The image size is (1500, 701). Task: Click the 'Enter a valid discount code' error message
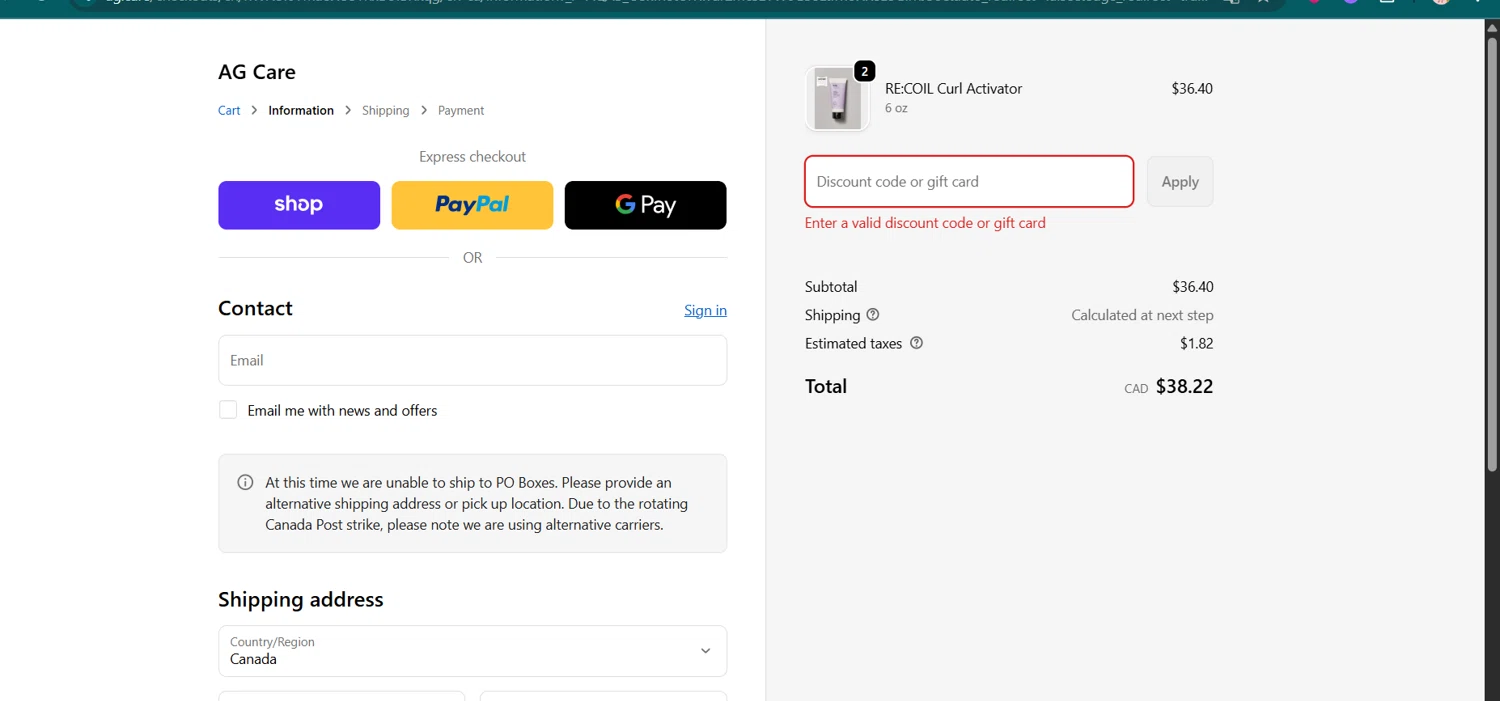925,223
